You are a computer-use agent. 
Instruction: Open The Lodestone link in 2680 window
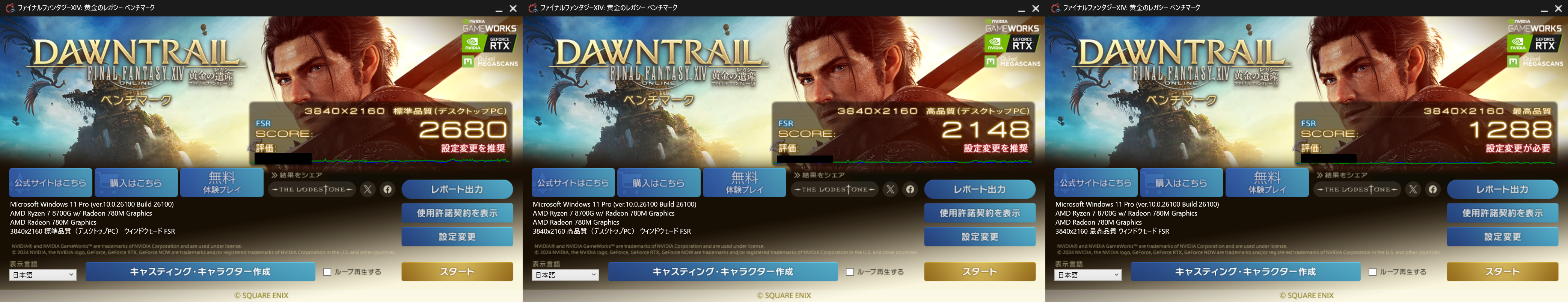click(x=312, y=189)
